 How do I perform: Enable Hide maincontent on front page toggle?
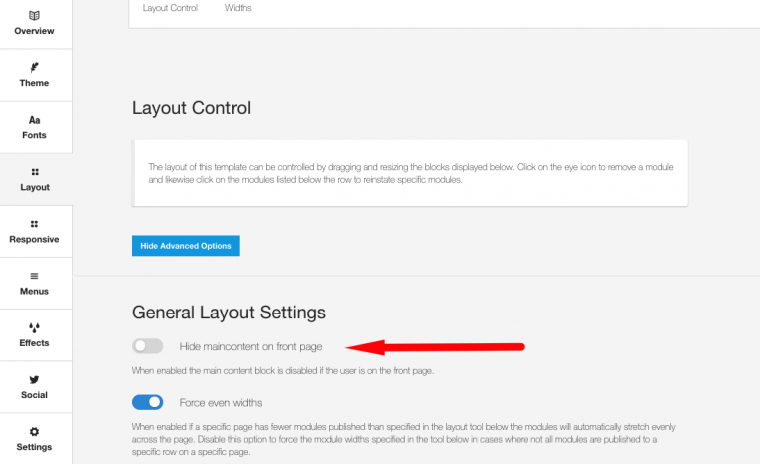pyautogui.click(x=147, y=346)
